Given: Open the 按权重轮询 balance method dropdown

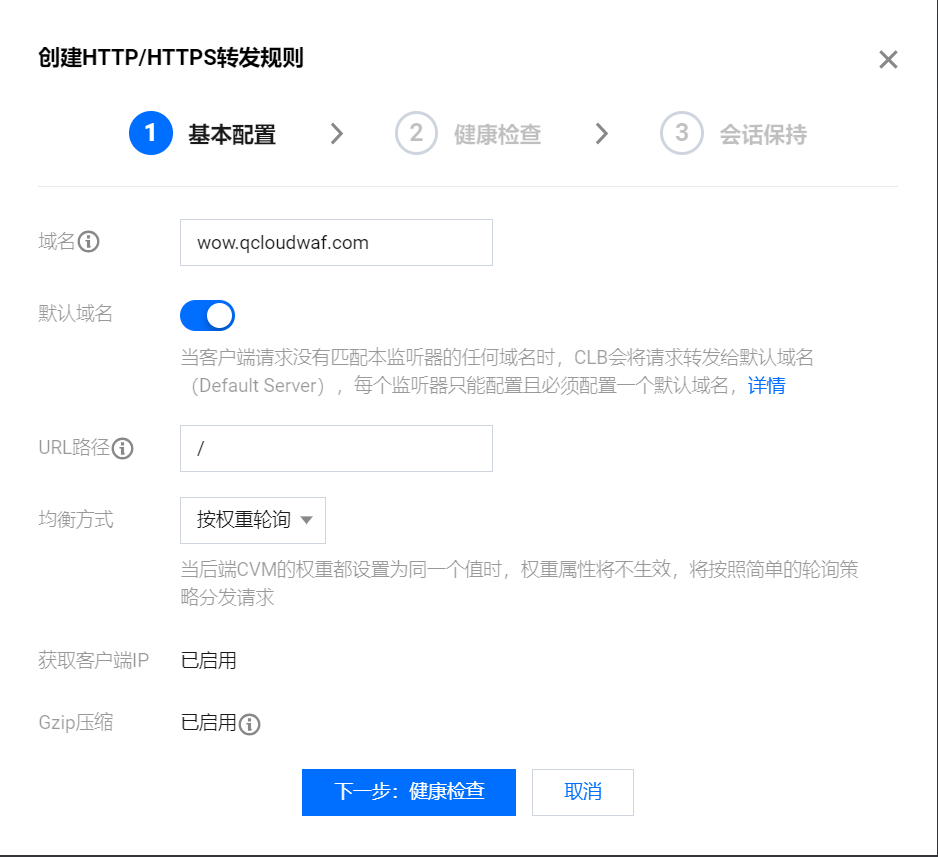Looking at the screenshot, I should 253,520.
